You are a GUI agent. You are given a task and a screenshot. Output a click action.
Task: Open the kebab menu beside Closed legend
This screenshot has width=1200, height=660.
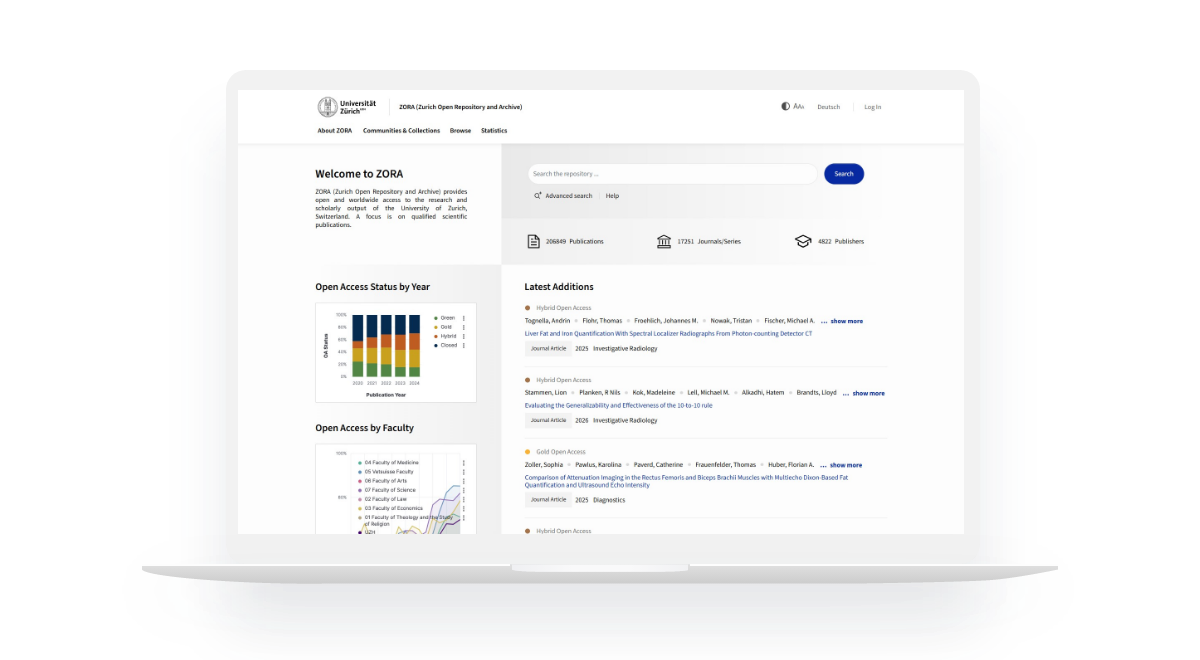coord(464,345)
